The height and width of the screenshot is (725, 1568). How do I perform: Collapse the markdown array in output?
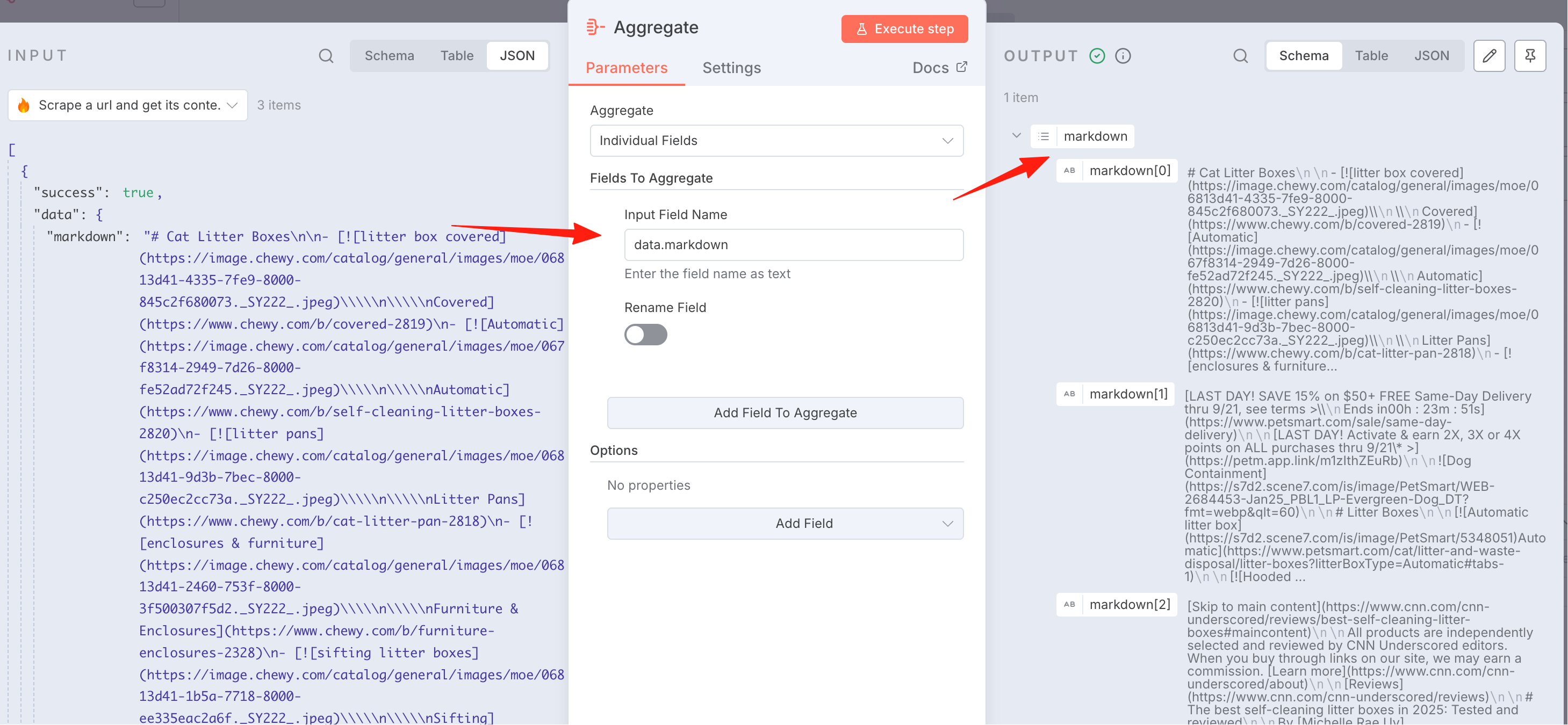click(x=1016, y=136)
